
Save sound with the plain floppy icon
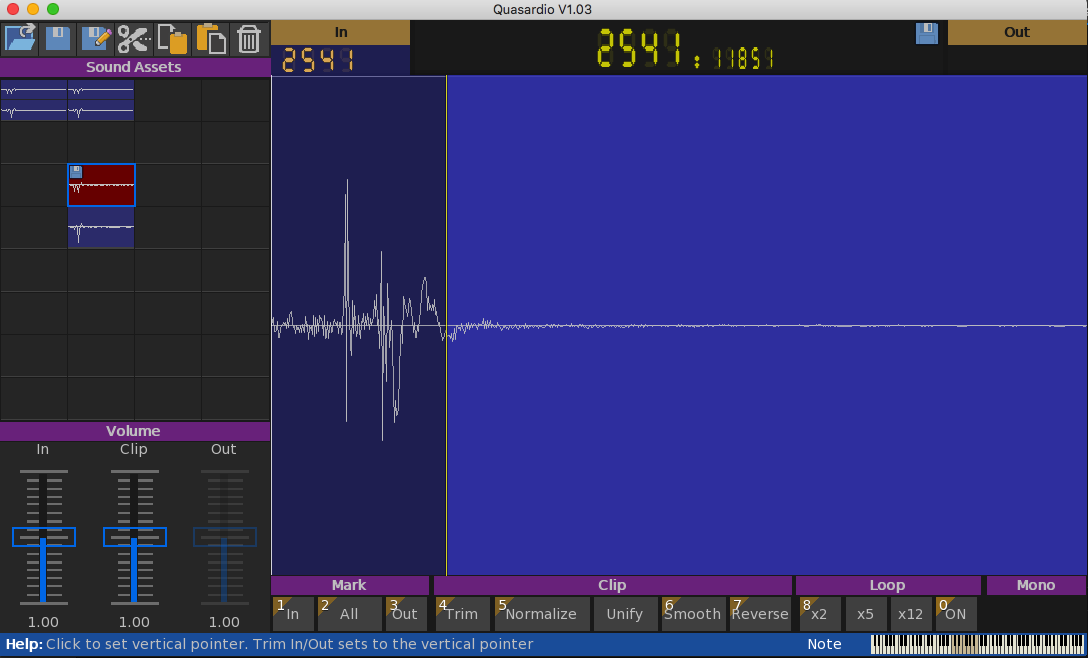click(x=58, y=39)
